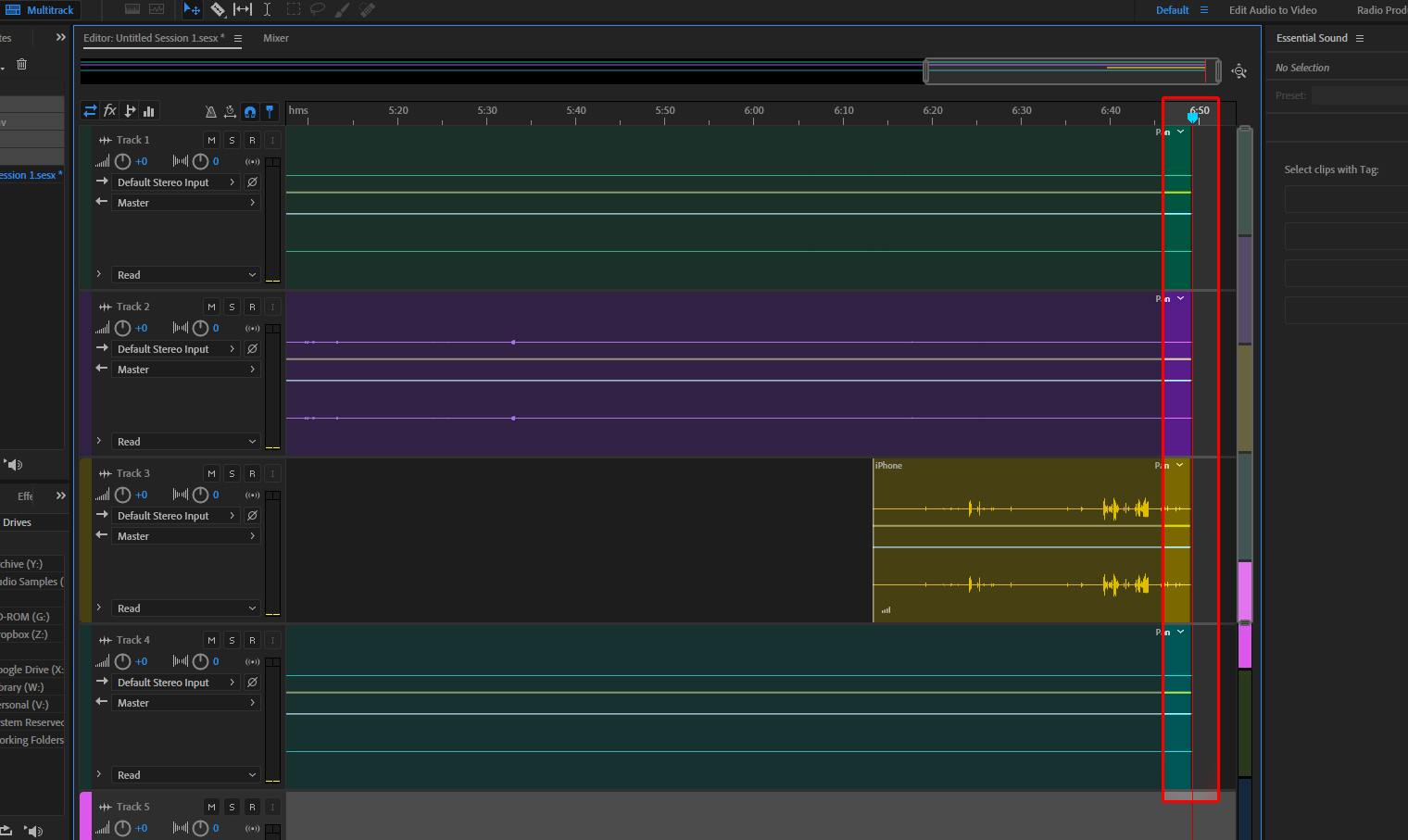
Task: Switch to Edit Audio to Video workspace
Action: click(x=1273, y=10)
